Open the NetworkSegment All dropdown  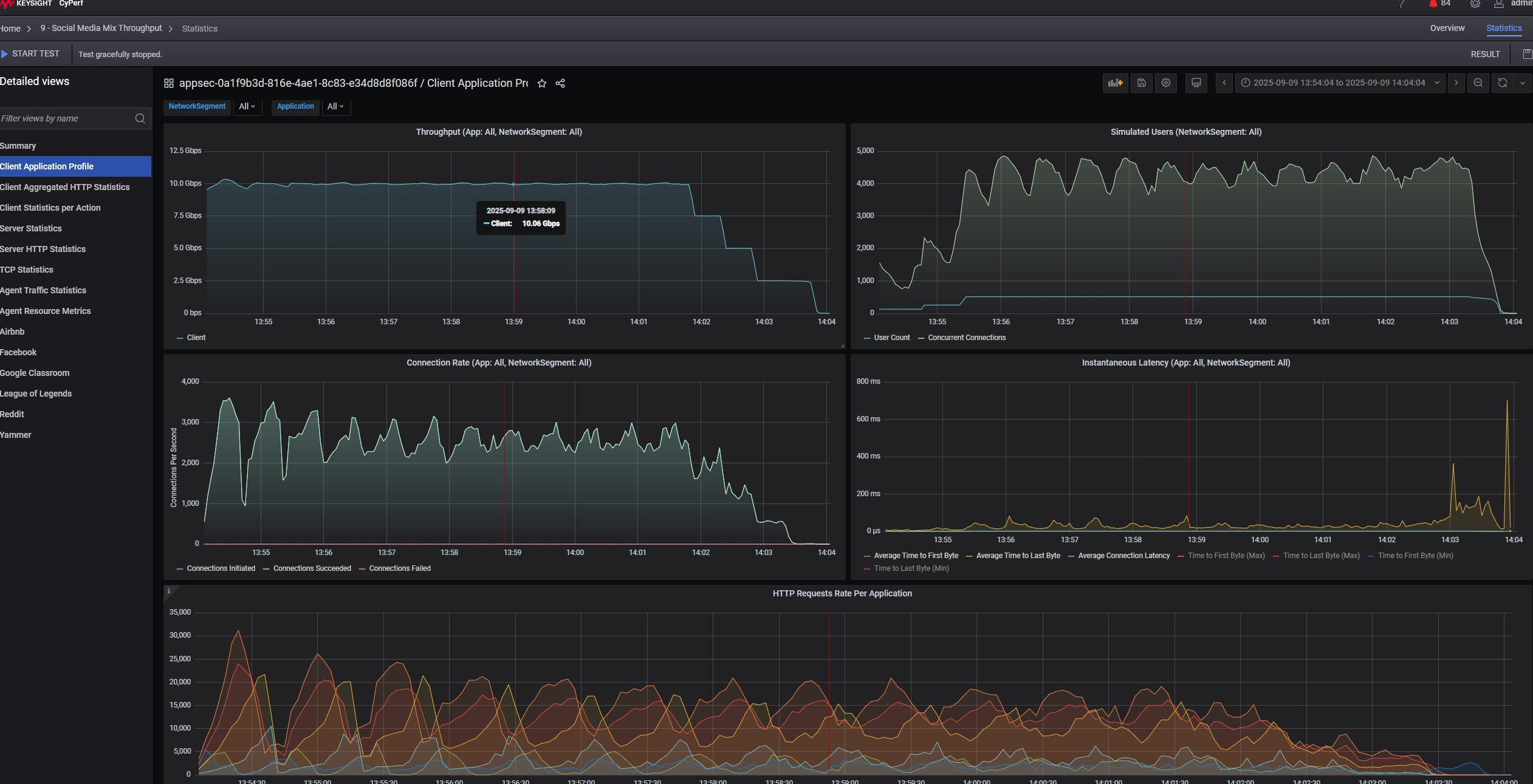[x=247, y=106]
